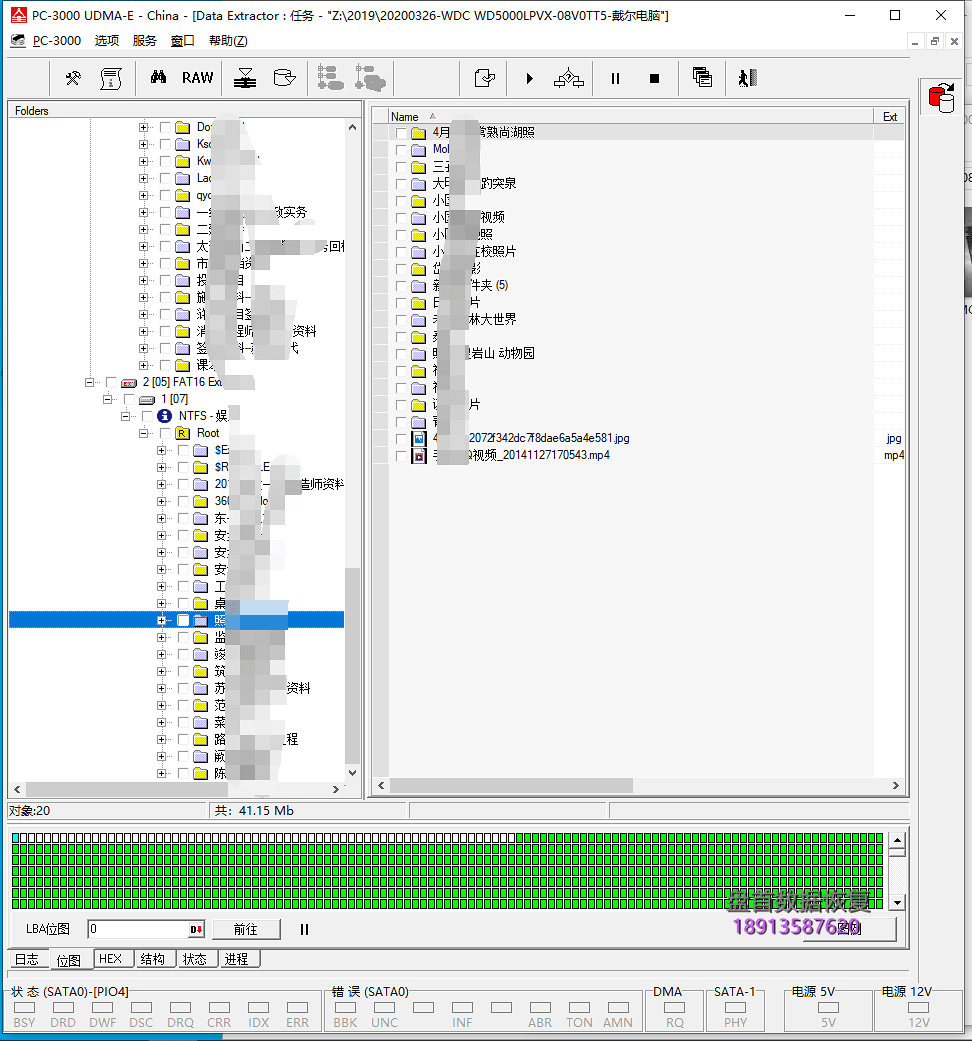Sort files by the Name column header
972x1041 pixels.
coord(631,116)
